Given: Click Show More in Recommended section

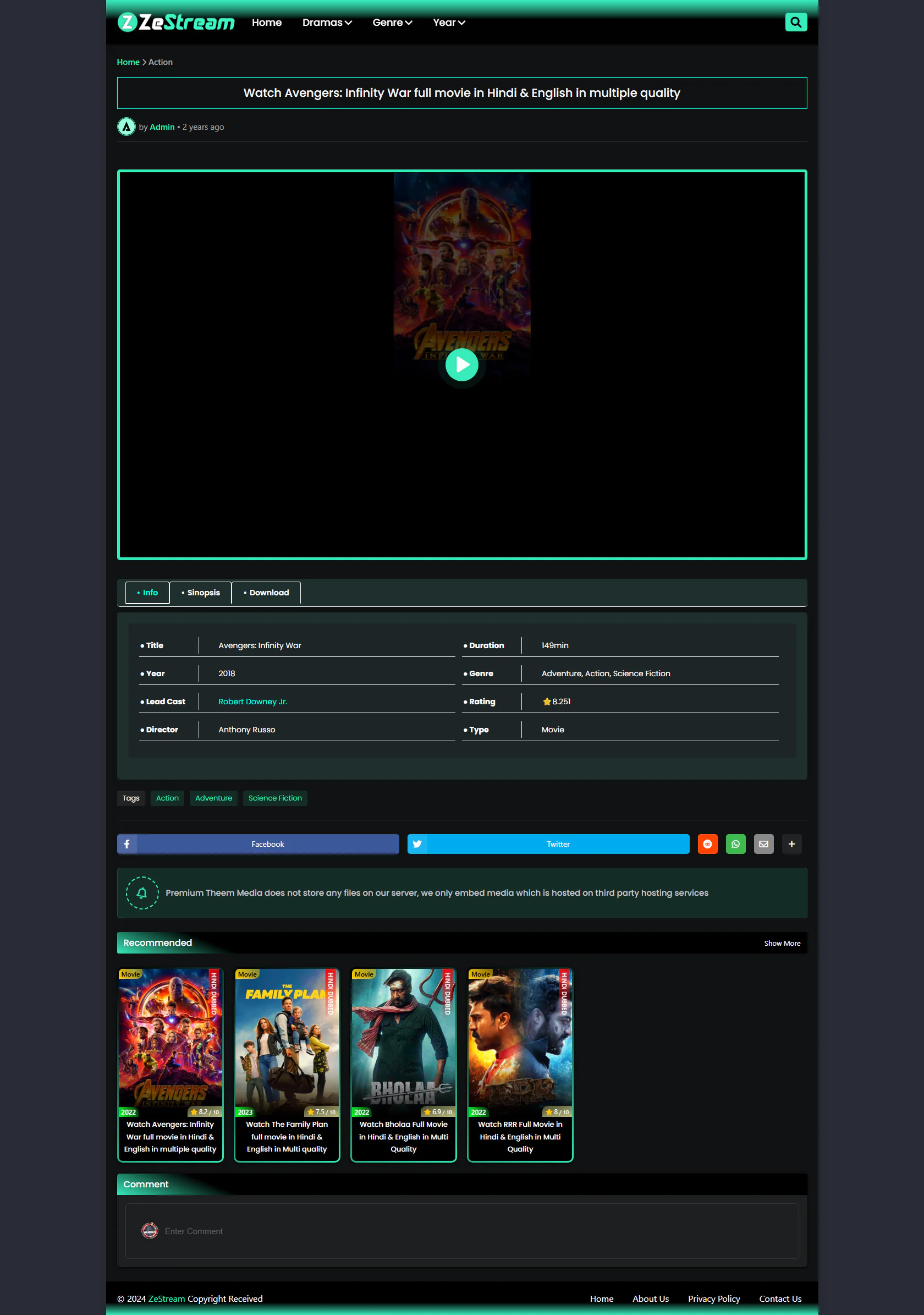Looking at the screenshot, I should click(x=782, y=943).
